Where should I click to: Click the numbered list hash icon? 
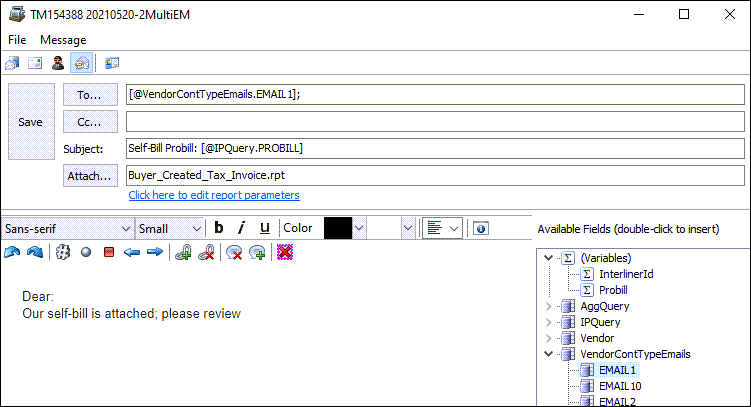(x=63, y=252)
